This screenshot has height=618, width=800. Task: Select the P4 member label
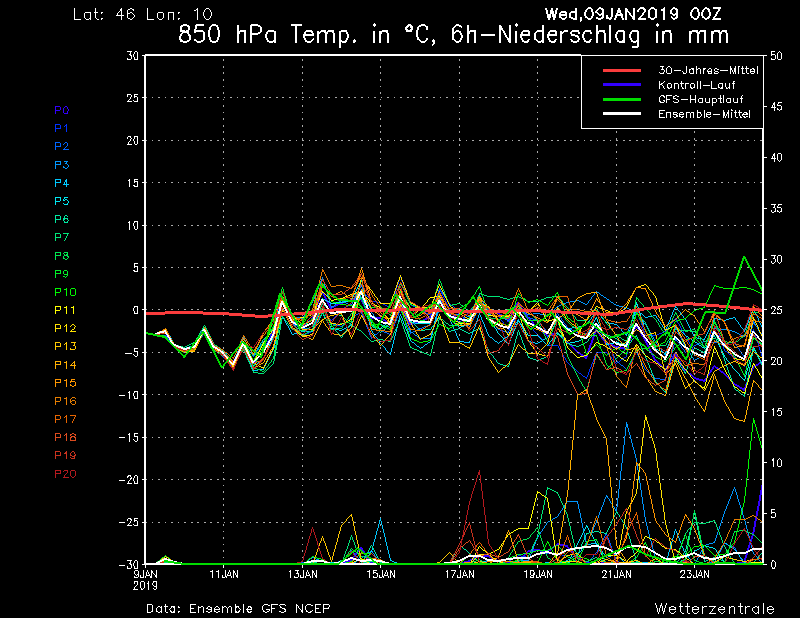pyautogui.click(x=62, y=183)
